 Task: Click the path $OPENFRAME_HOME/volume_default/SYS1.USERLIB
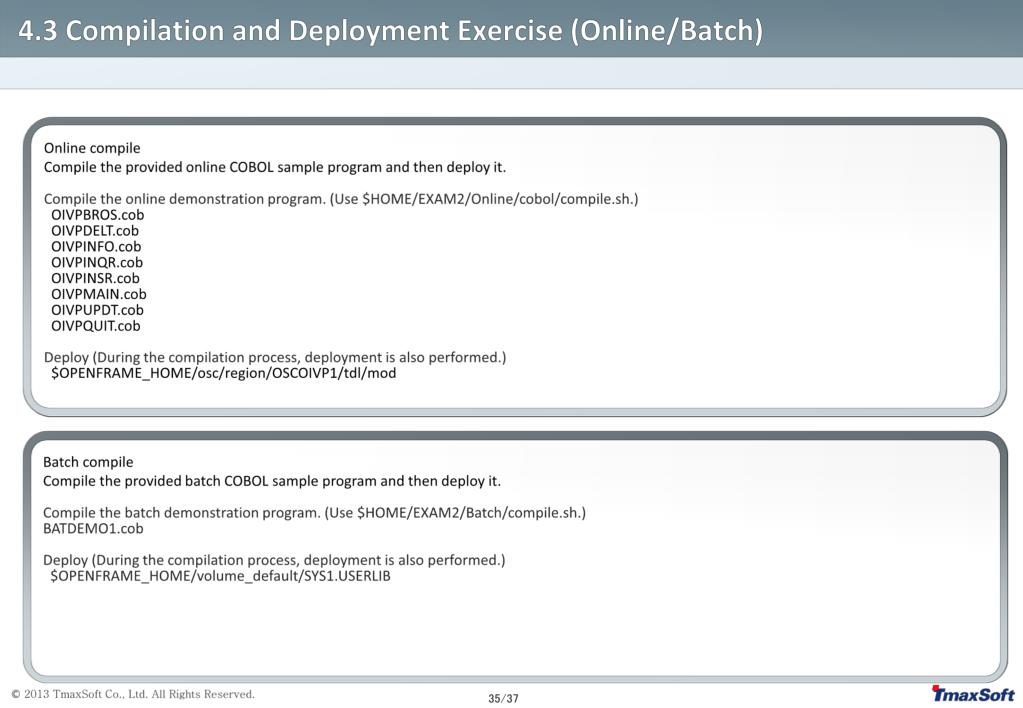click(x=221, y=576)
